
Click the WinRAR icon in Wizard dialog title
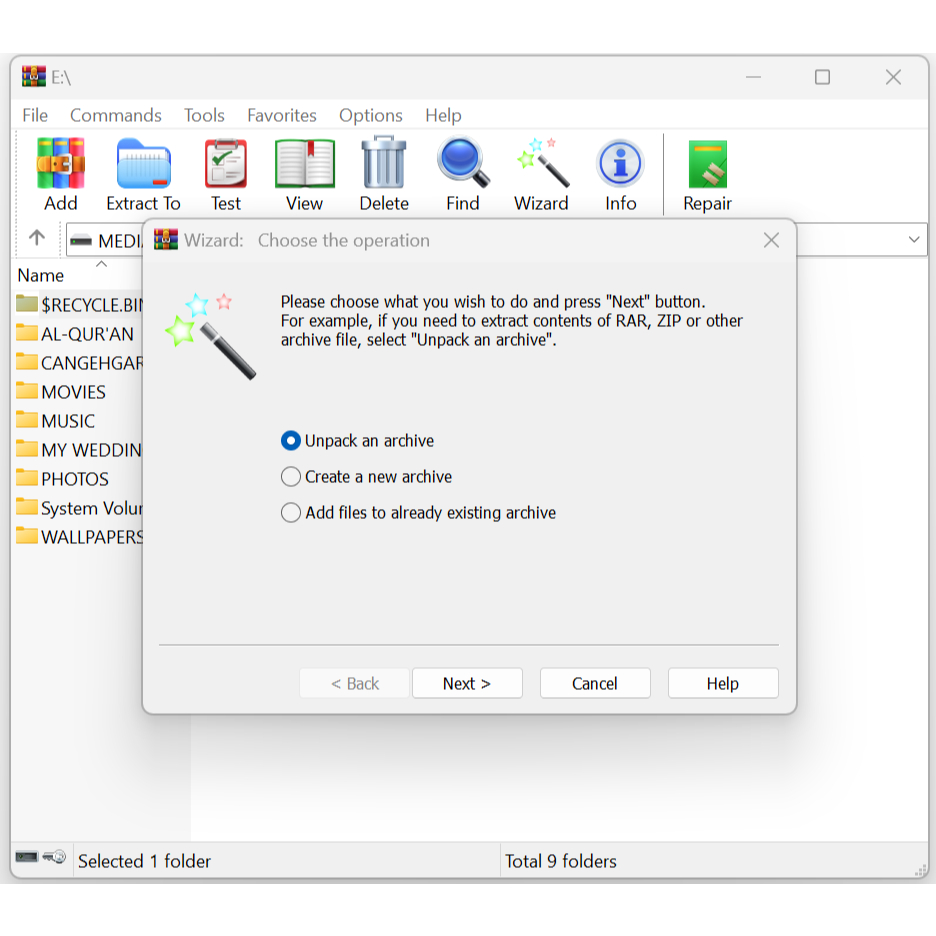coord(166,239)
